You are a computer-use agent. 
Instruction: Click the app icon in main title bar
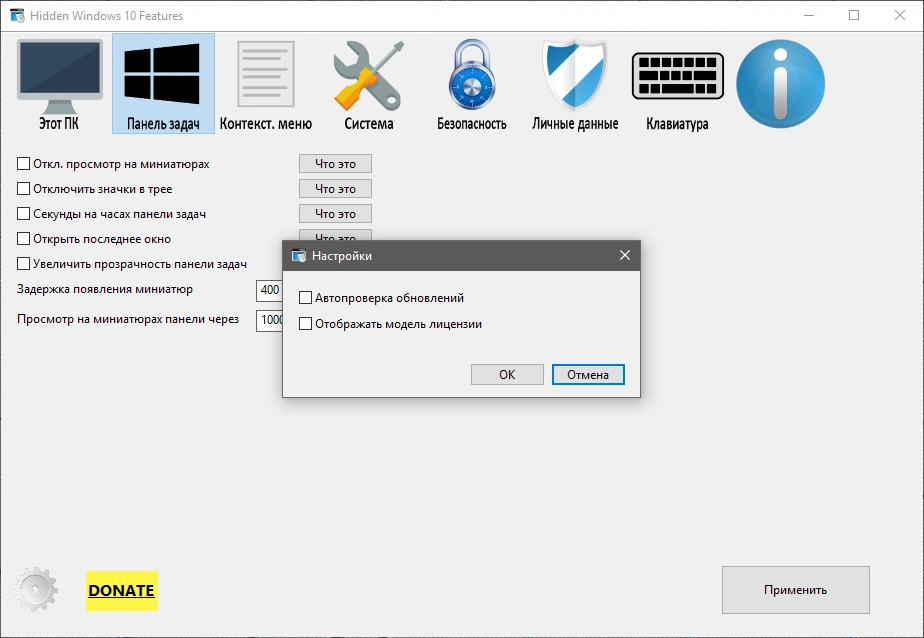[17, 15]
